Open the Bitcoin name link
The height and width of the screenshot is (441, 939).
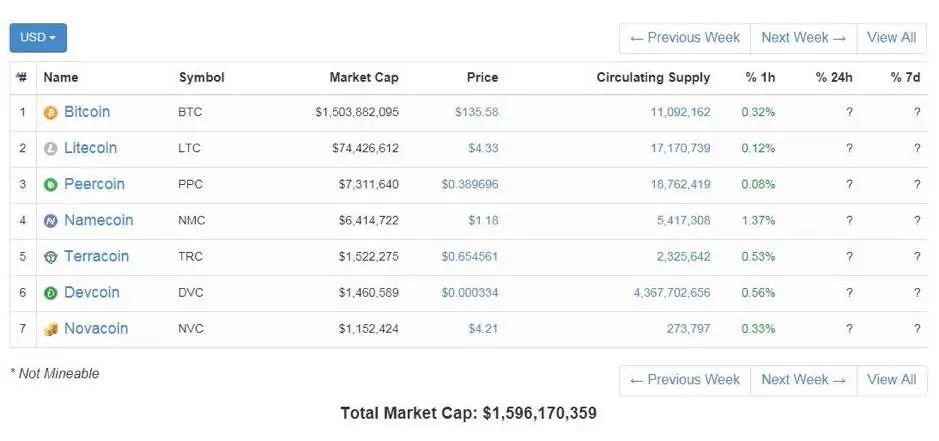point(87,112)
